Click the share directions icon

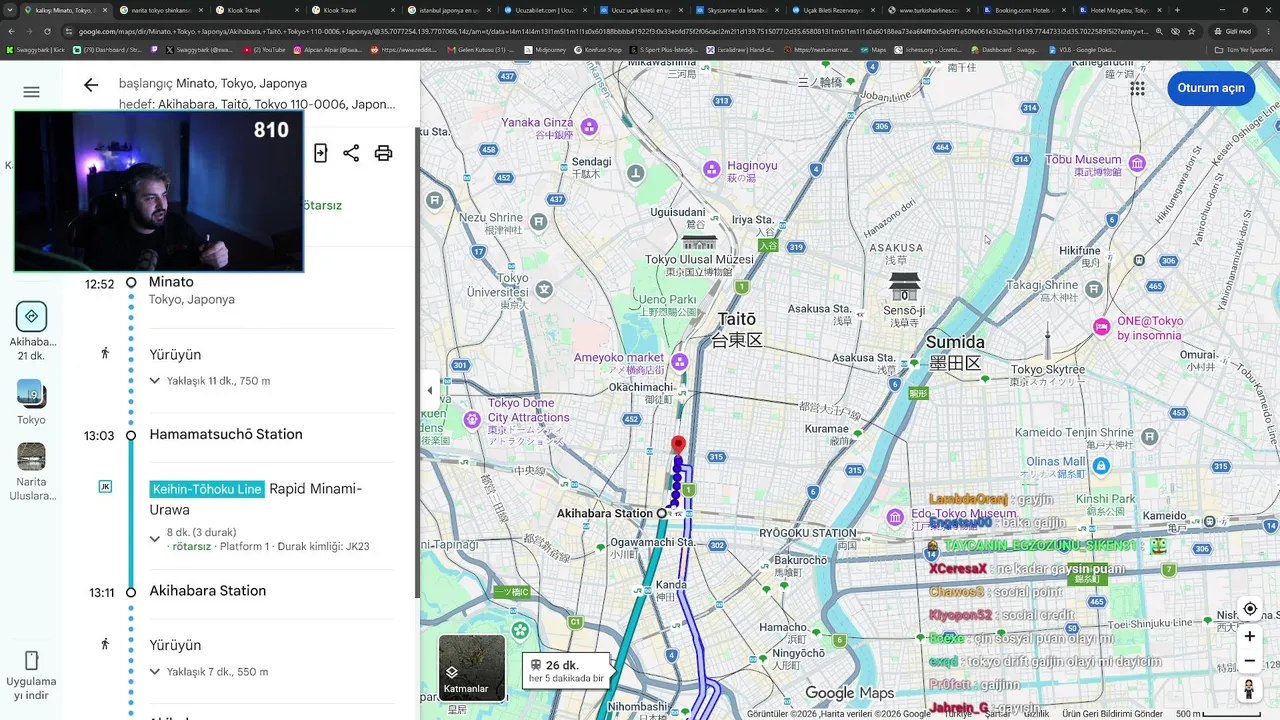(x=351, y=153)
